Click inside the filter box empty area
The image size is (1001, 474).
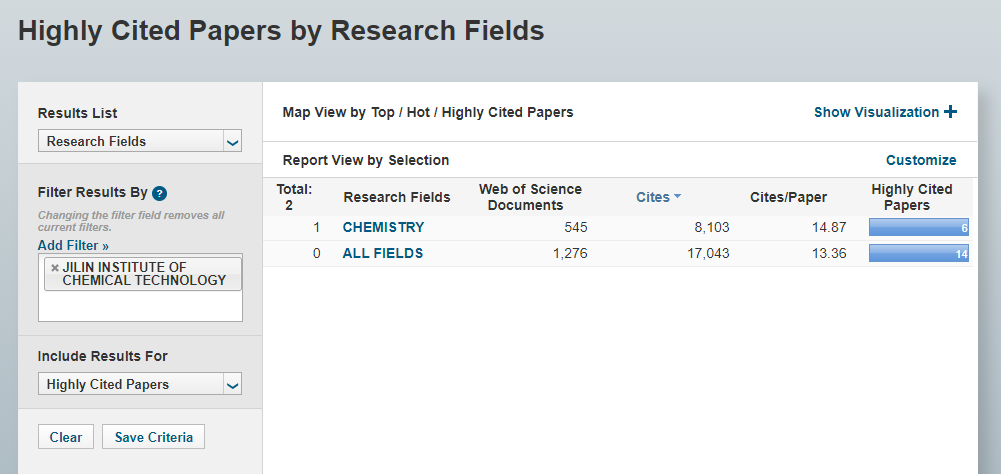(x=140, y=306)
